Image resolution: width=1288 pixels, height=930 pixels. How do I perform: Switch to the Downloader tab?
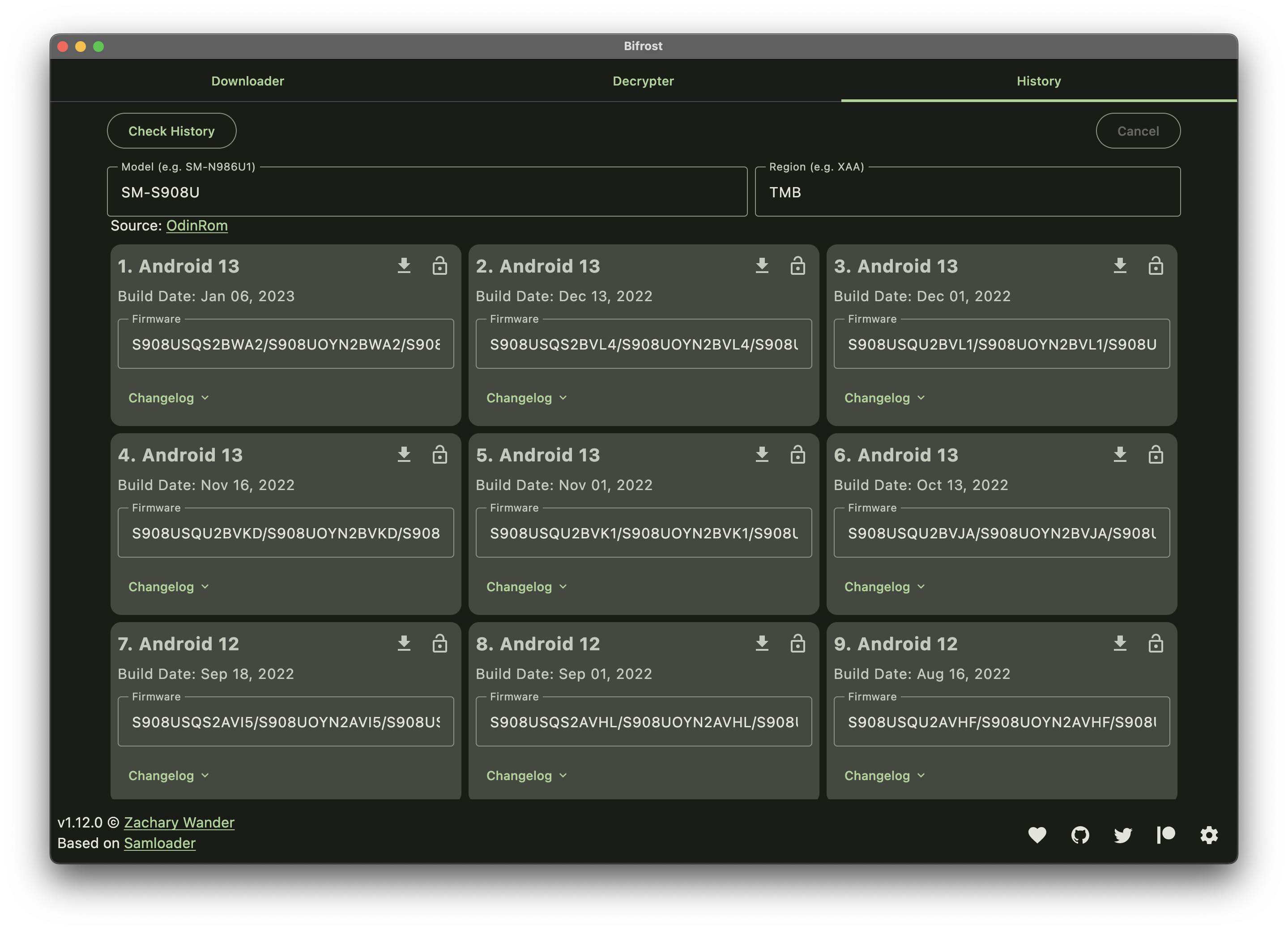(x=247, y=81)
